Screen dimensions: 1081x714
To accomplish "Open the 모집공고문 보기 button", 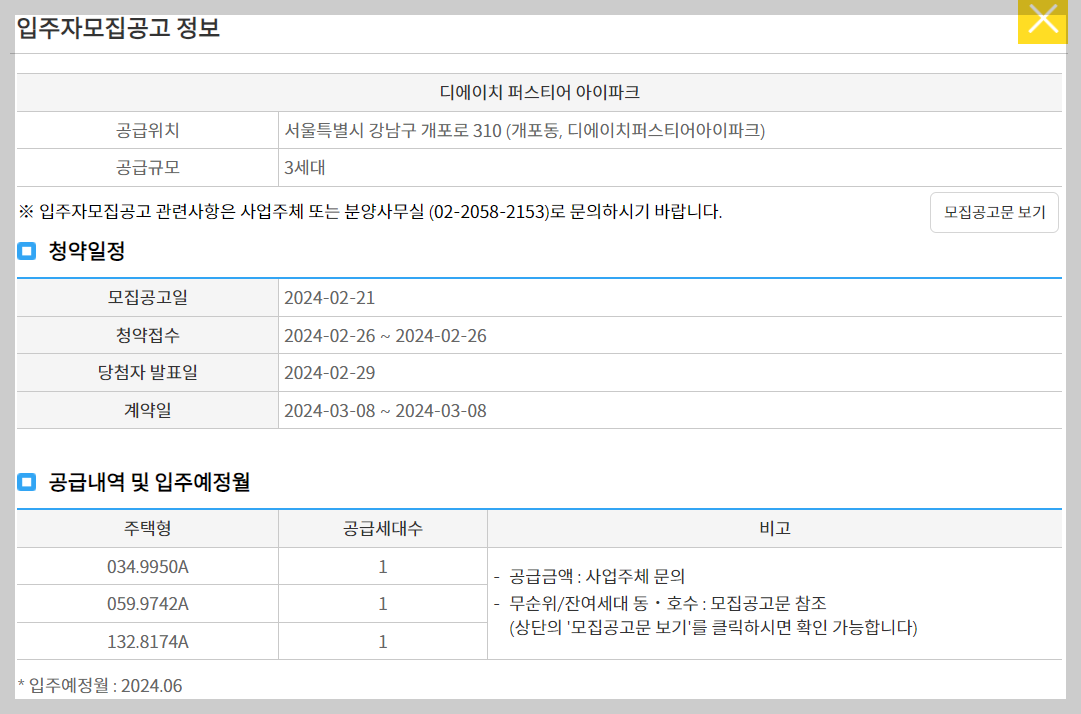I will [994, 212].
